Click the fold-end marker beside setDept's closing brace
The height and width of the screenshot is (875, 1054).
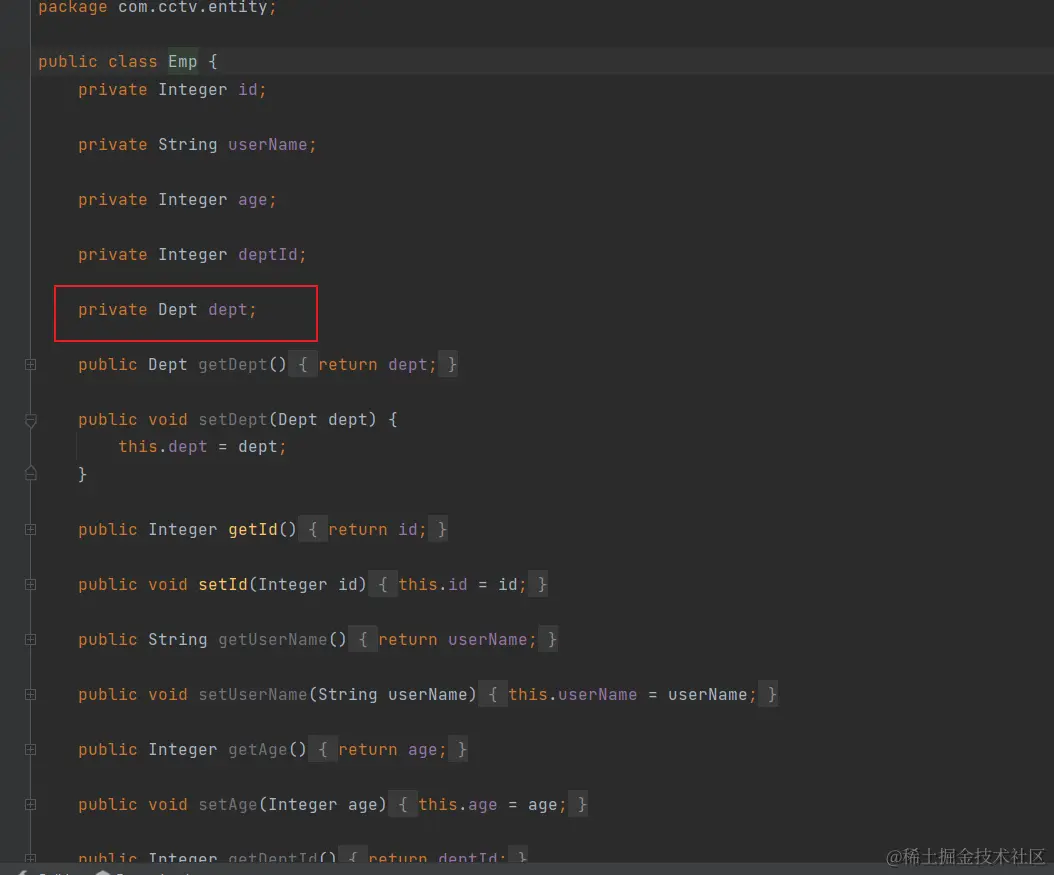click(30, 473)
